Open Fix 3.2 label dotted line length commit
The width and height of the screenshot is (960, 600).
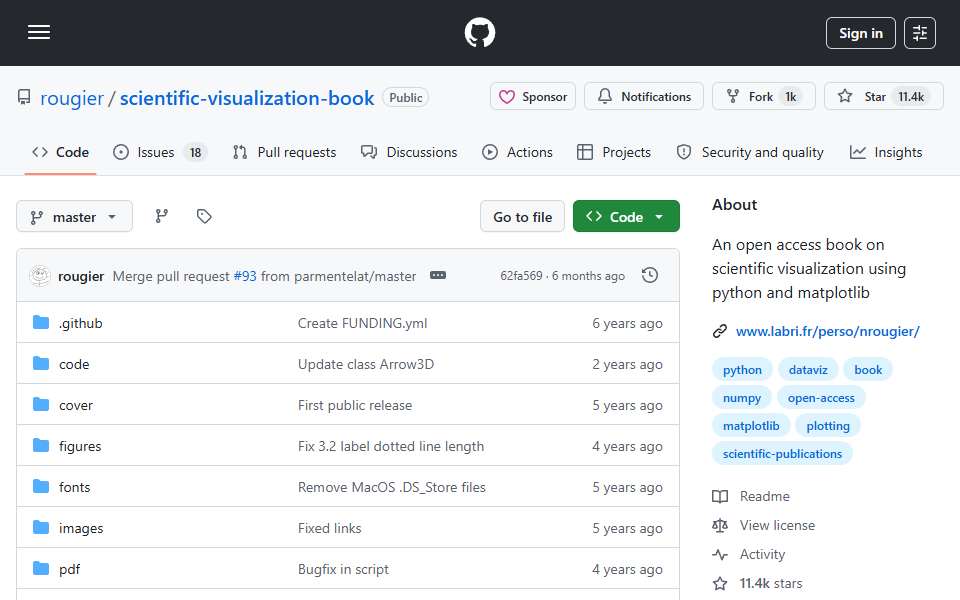pos(391,446)
